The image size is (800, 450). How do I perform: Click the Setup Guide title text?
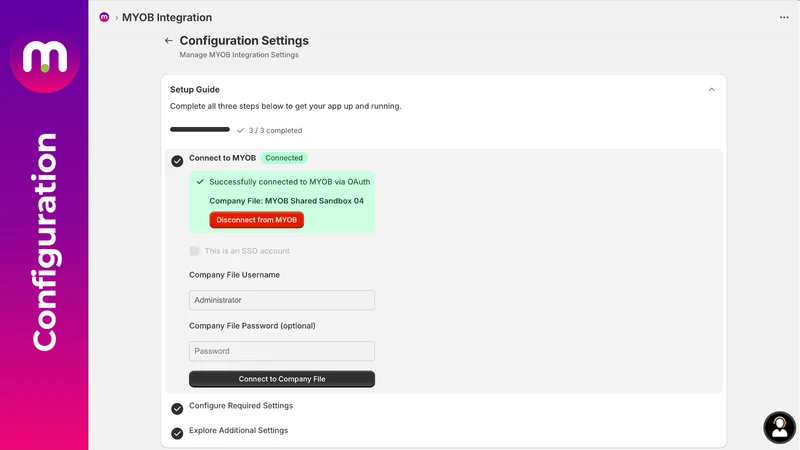coord(195,90)
